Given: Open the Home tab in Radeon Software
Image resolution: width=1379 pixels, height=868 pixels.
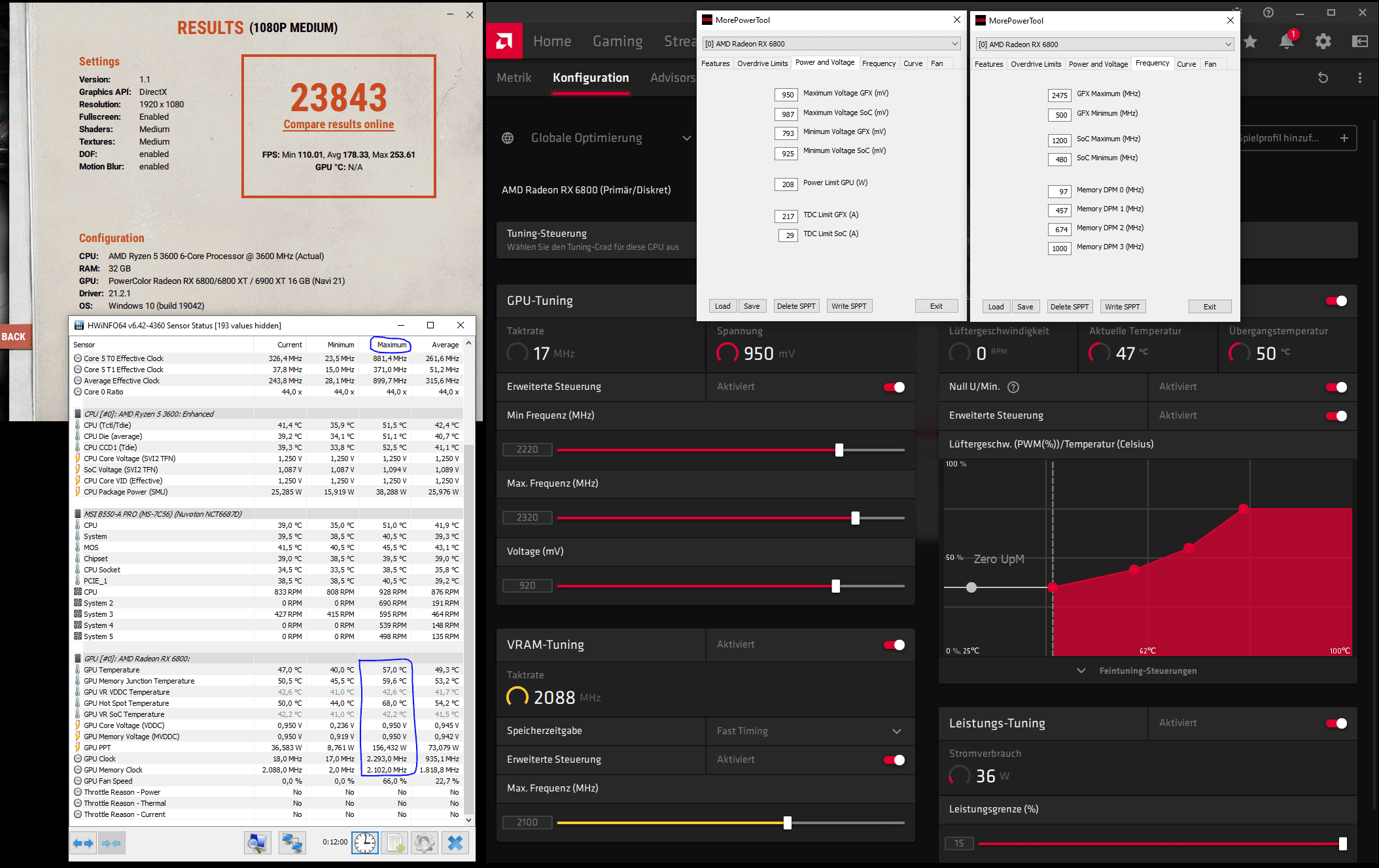Looking at the screenshot, I should (x=552, y=41).
